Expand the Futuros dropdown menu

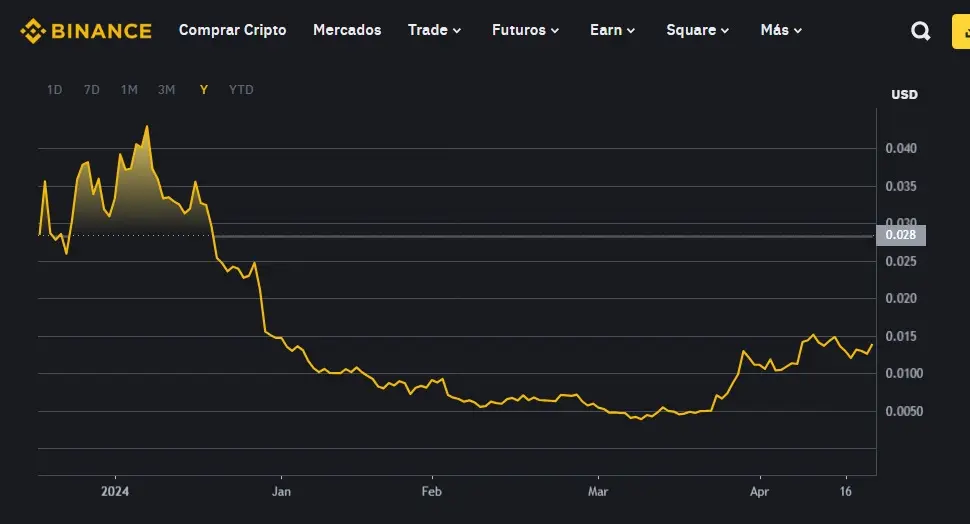click(525, 30)
